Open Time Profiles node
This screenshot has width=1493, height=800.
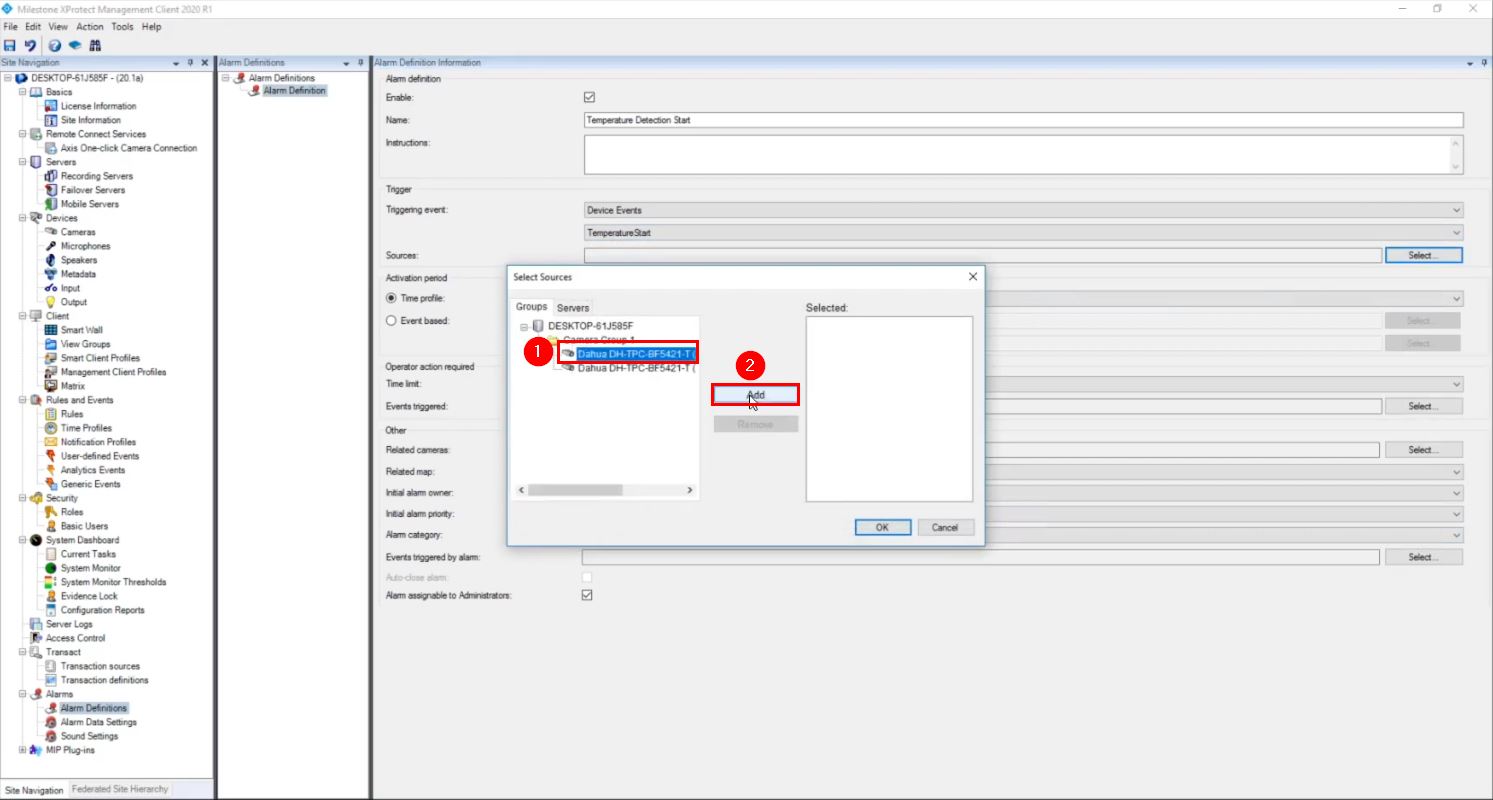point(85,428)
